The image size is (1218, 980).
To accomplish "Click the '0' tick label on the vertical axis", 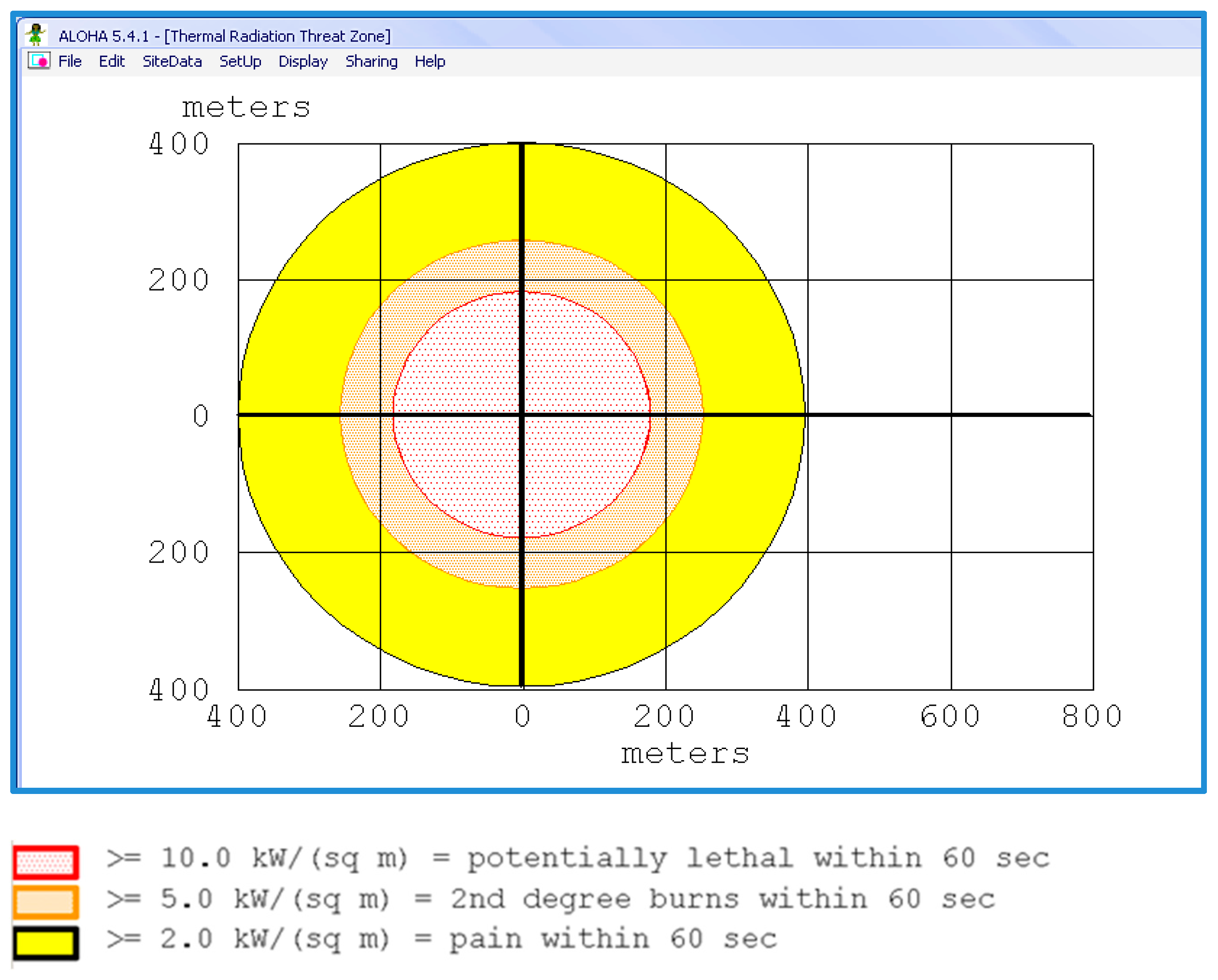I will pyautogui.click(x=201, y=416).
